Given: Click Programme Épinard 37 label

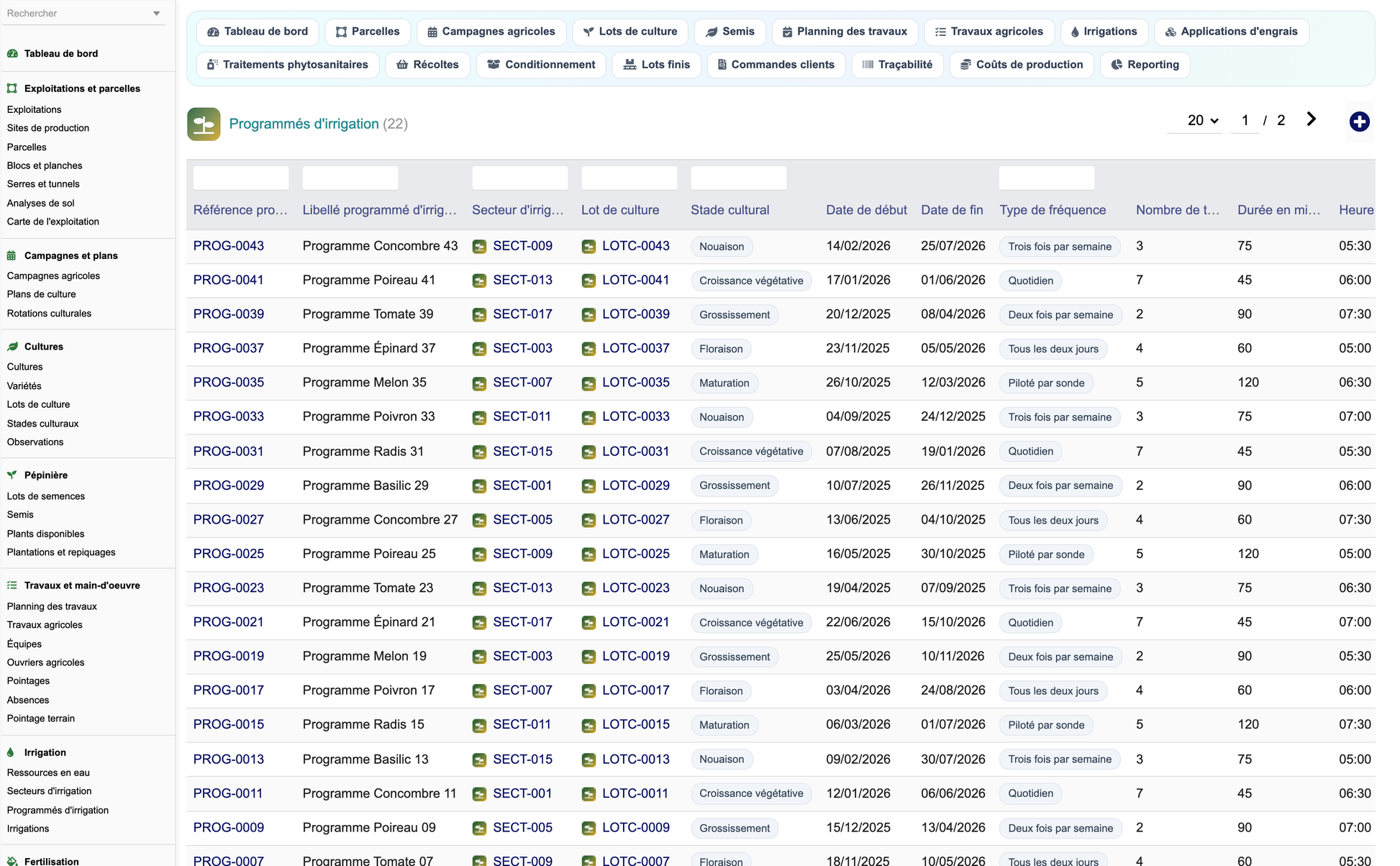Looking at the screenshot, I should click(x=369, y=348).
